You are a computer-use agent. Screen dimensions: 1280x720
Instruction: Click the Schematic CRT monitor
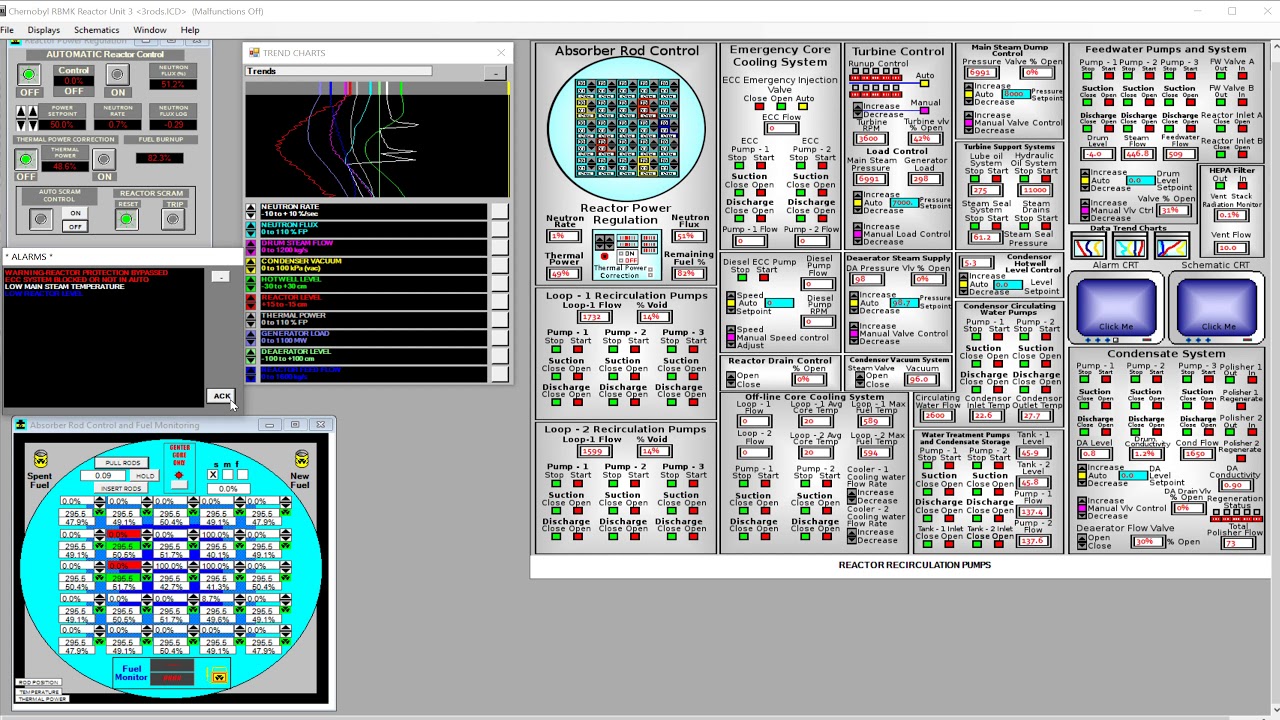(1216, 307)
